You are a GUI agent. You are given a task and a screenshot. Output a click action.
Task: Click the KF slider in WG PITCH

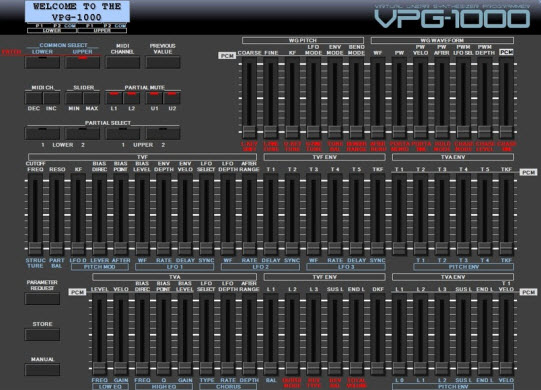point(292,98)
